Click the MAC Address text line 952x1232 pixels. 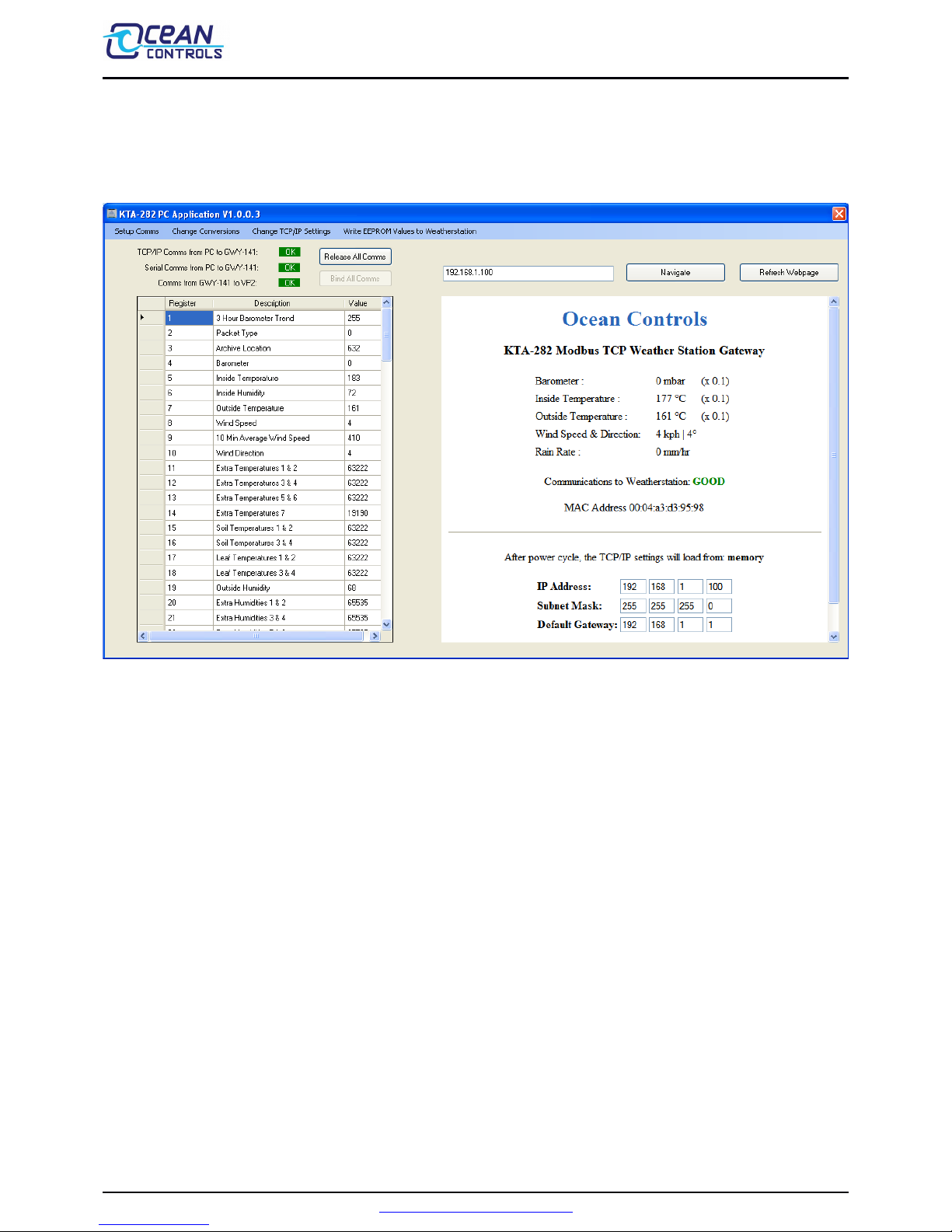[634, 508]
